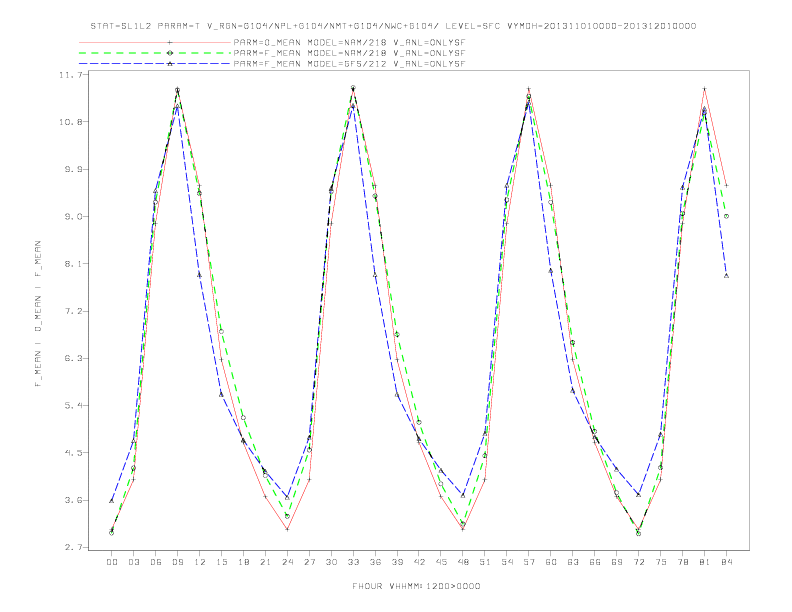This screenshot has width=792, height=612.
Task: Click x-axis tick label 09
Action: (177, 562)
